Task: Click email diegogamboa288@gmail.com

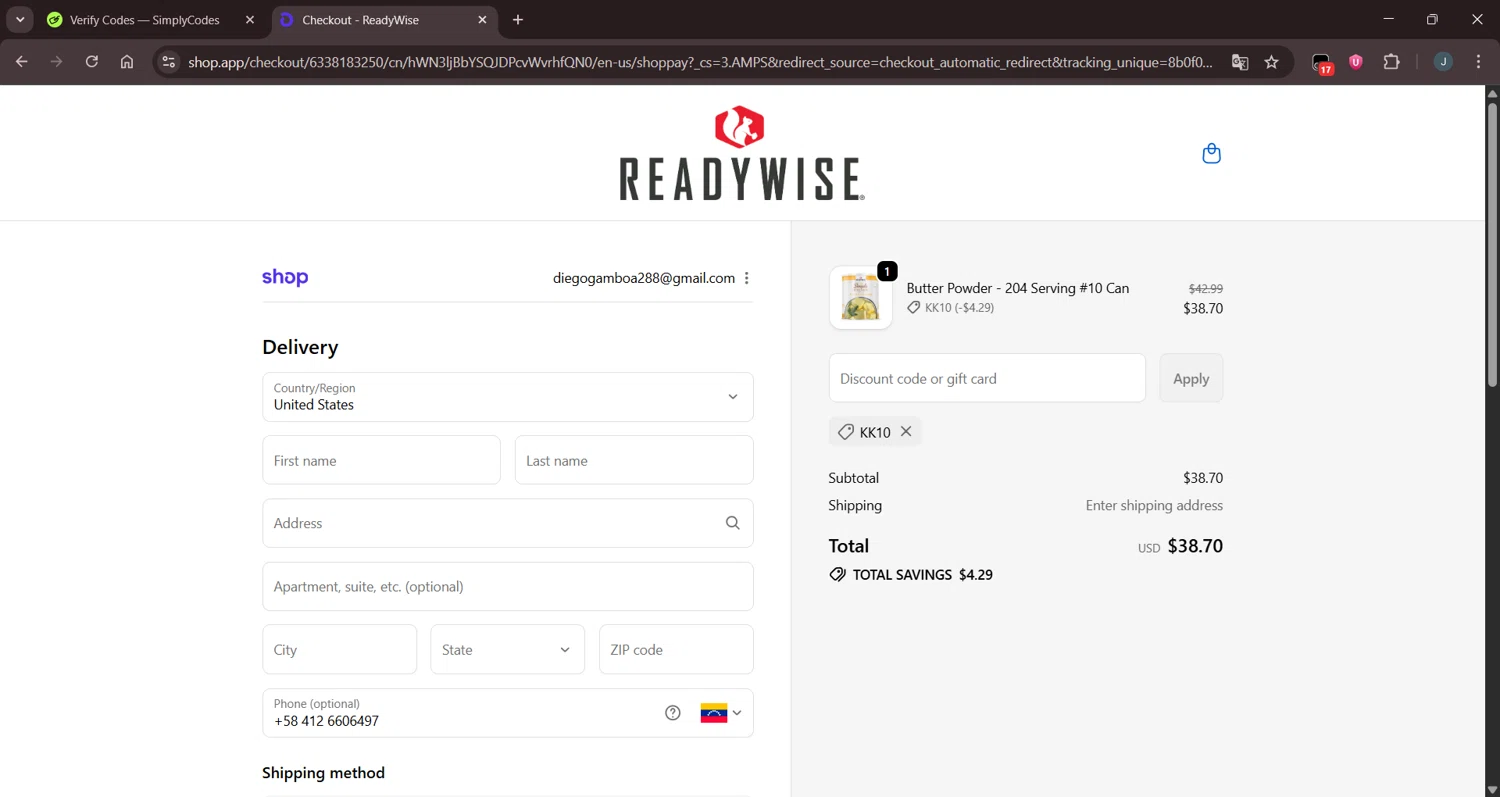Action: 644,278
